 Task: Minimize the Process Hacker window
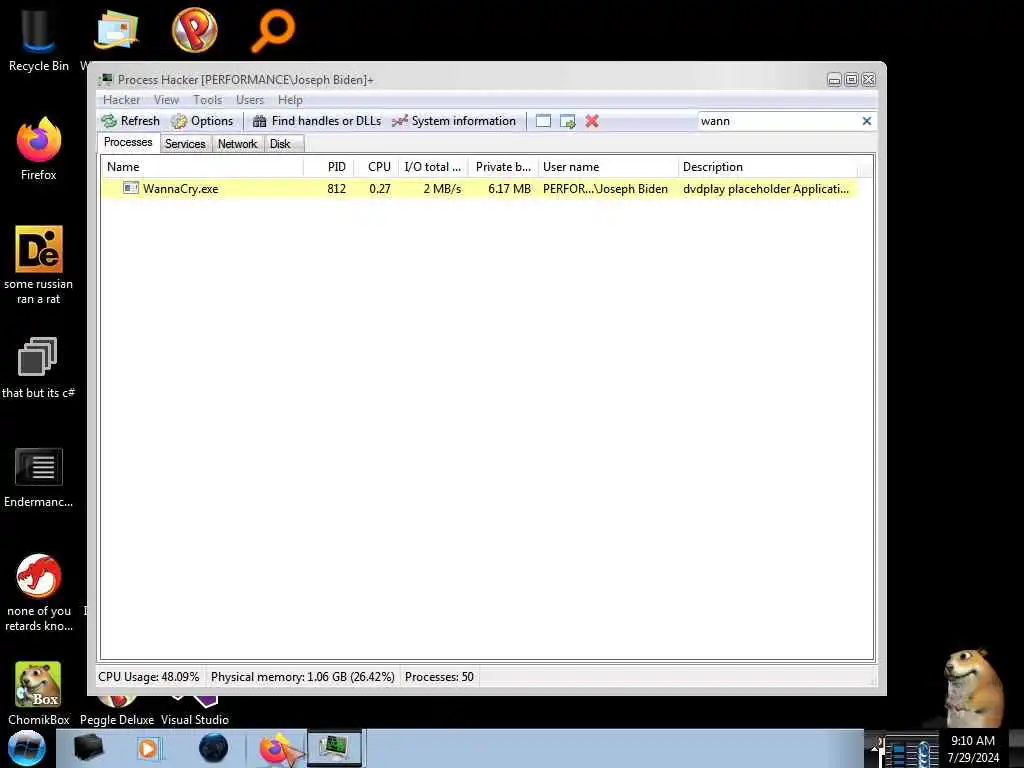coord(834,80)
